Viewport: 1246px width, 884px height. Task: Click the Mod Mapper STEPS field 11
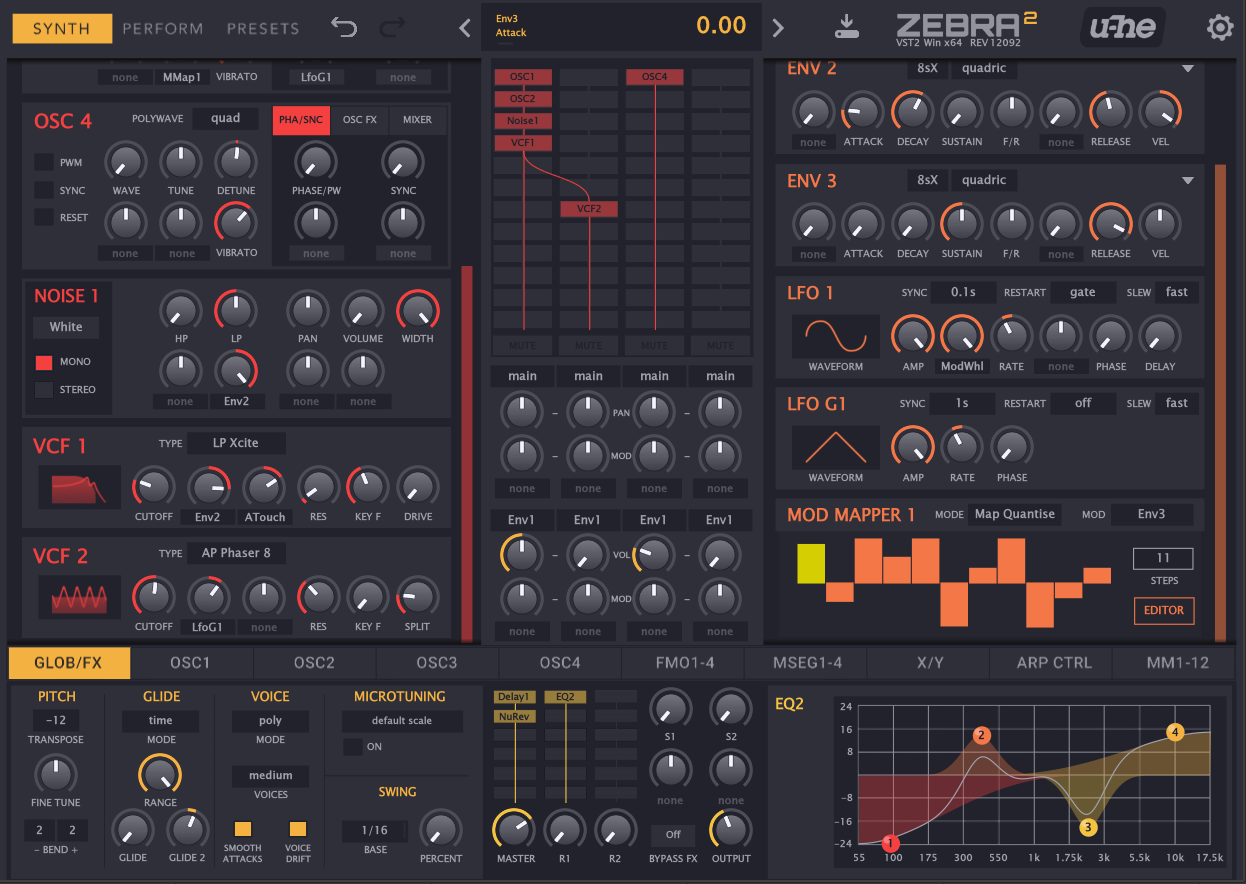click(x=1163, y=558)
